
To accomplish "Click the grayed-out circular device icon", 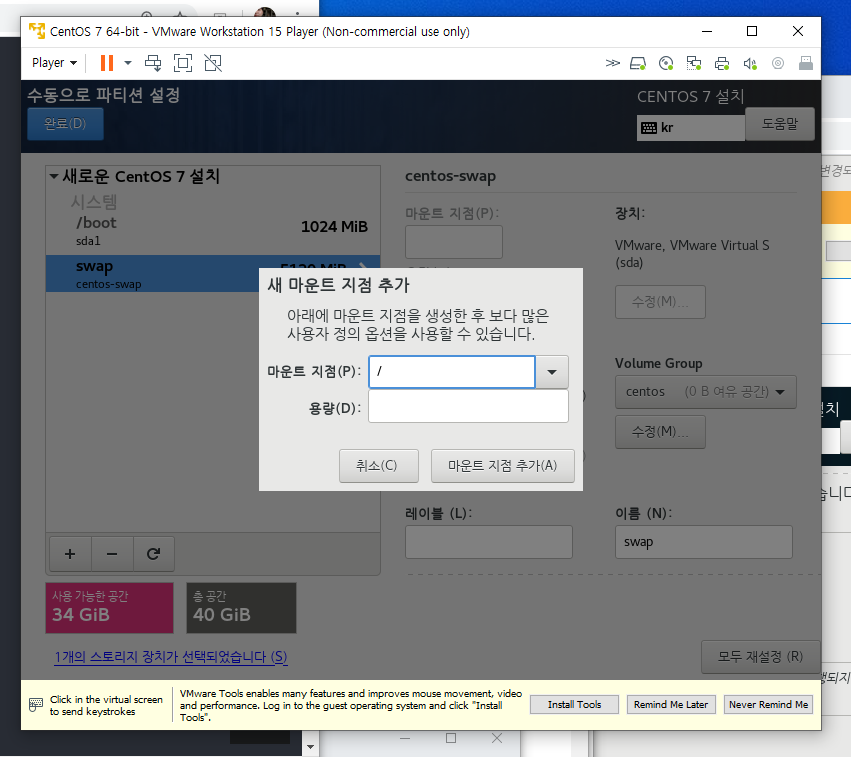I will (778, 63).
